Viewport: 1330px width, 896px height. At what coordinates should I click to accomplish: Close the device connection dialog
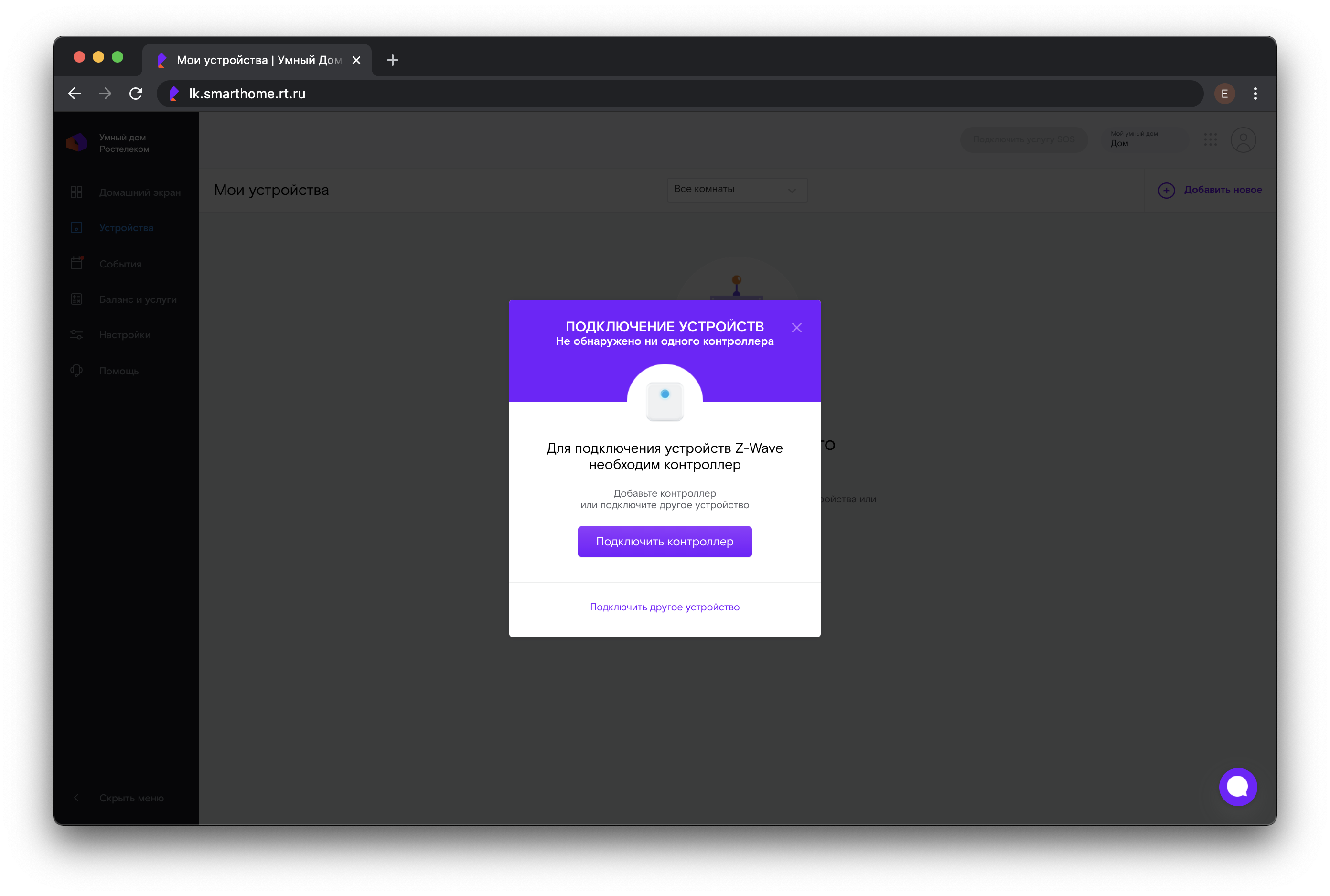point(796,328)
